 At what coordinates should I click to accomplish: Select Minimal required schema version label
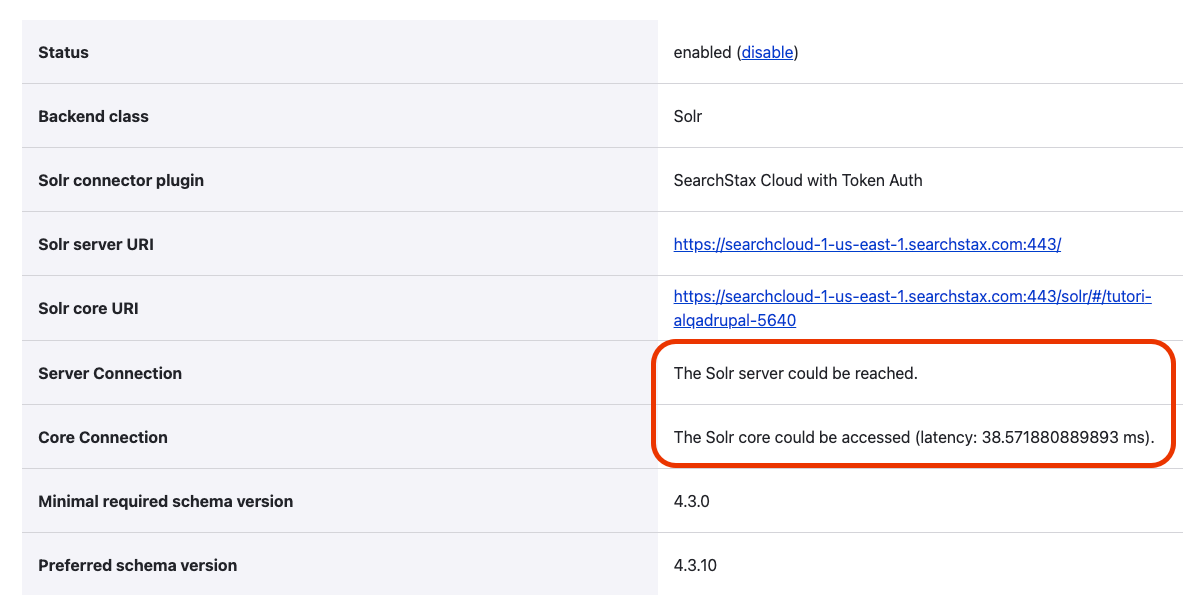pyautogui.click(x=166, y=501)
